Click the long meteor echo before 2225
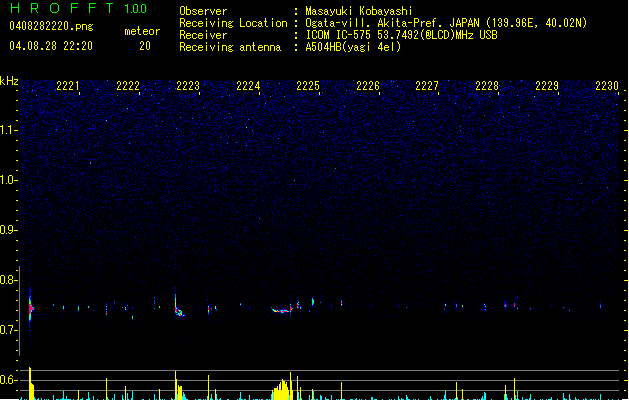The image size is (629, 400). pyautogui.click(x=282, y=310)
